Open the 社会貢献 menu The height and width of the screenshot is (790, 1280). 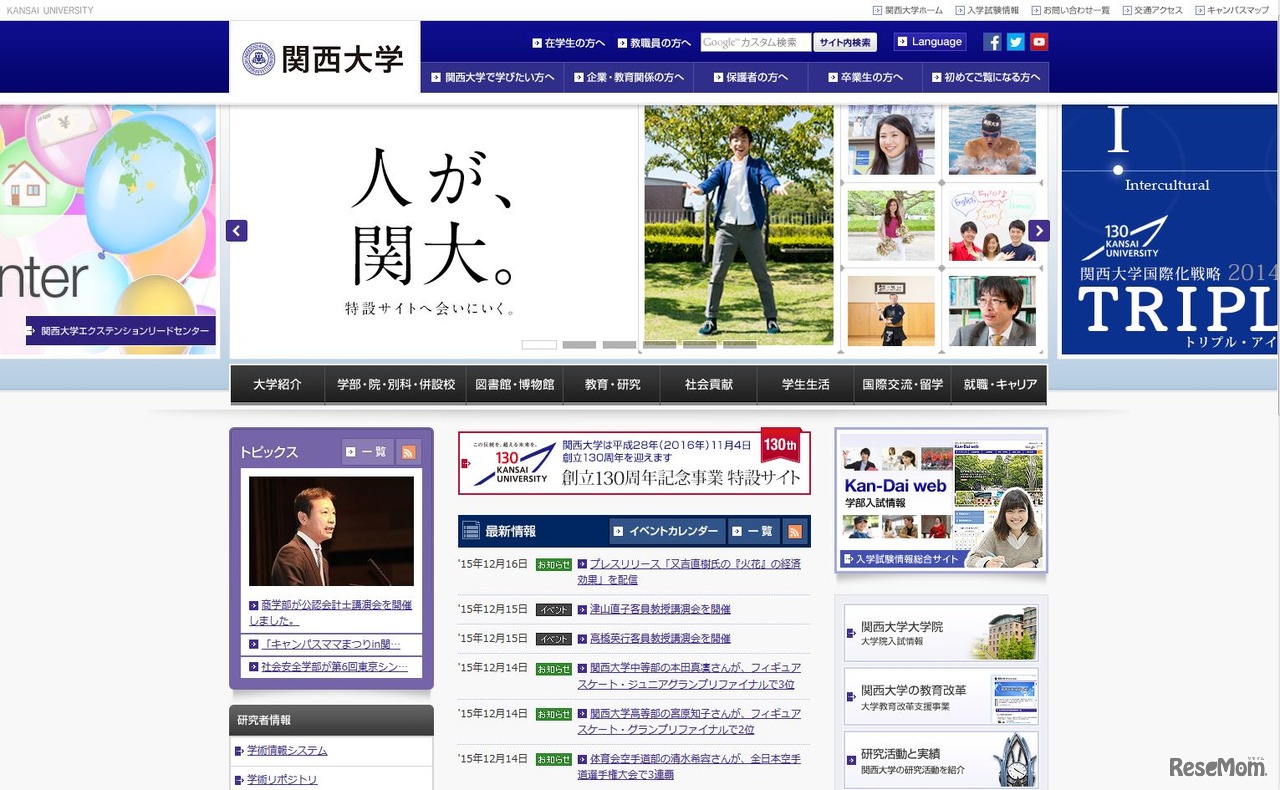(709, 385)
